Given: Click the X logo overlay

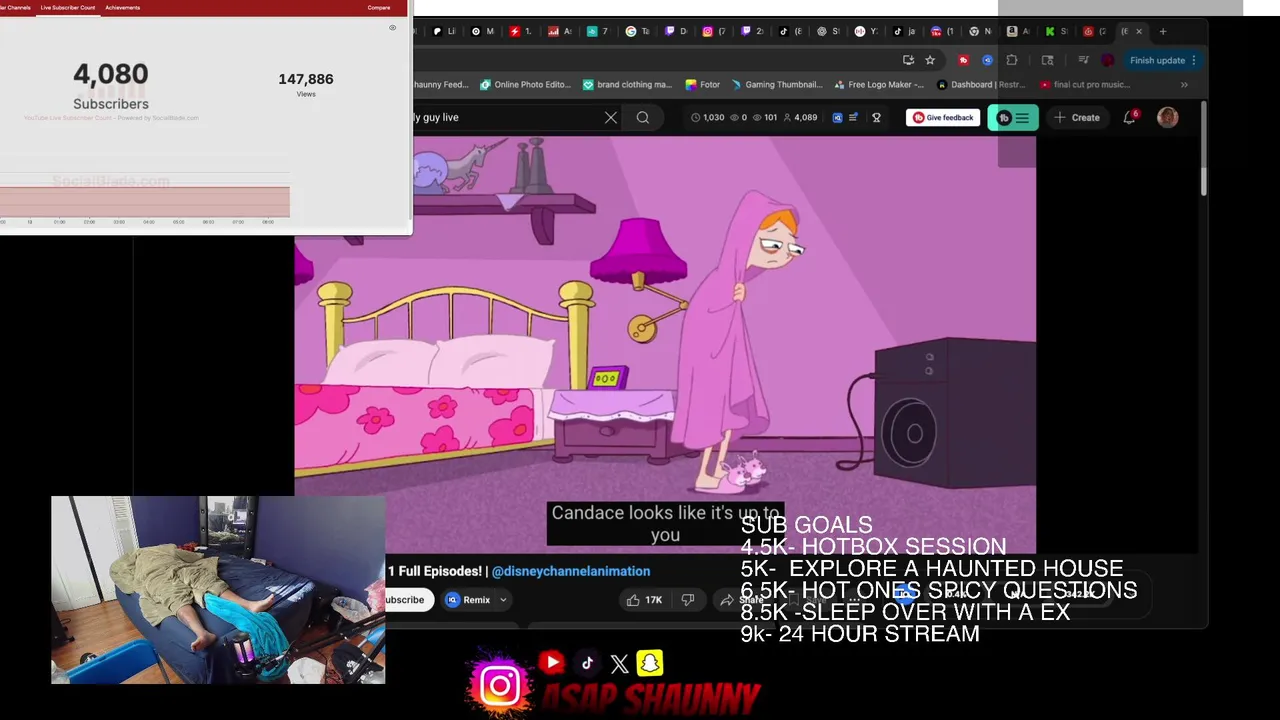Looking at the screenshot, I should tap(619, 664).
